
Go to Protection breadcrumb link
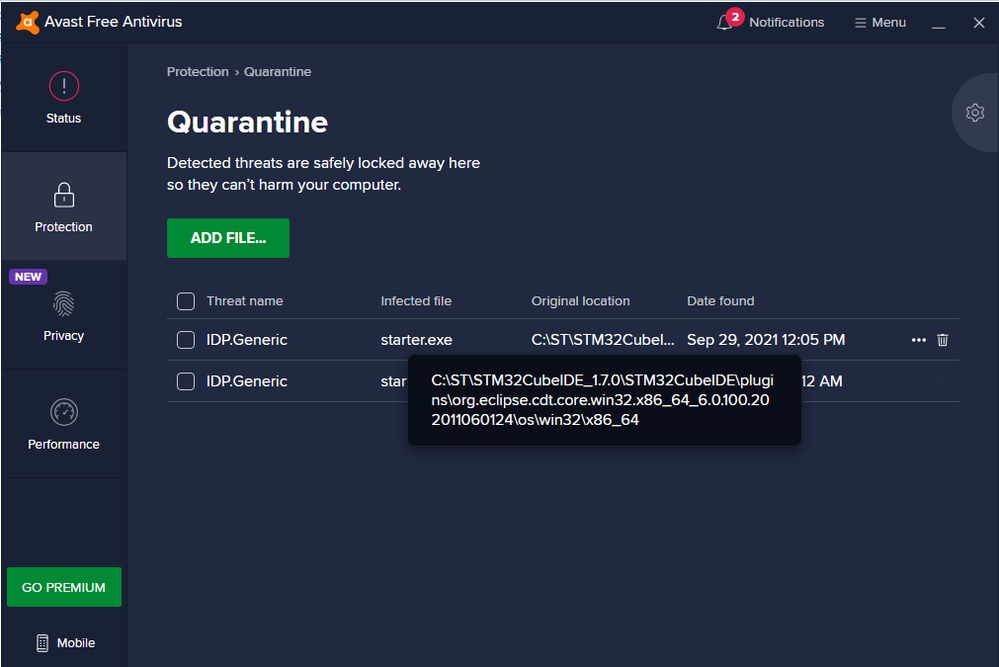tap(198, 72)
